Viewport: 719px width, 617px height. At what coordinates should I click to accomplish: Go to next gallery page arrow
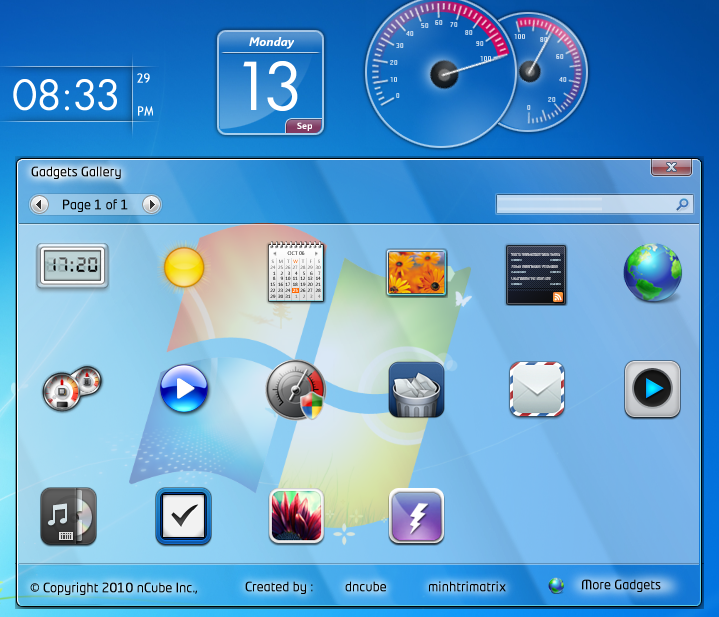151,204
